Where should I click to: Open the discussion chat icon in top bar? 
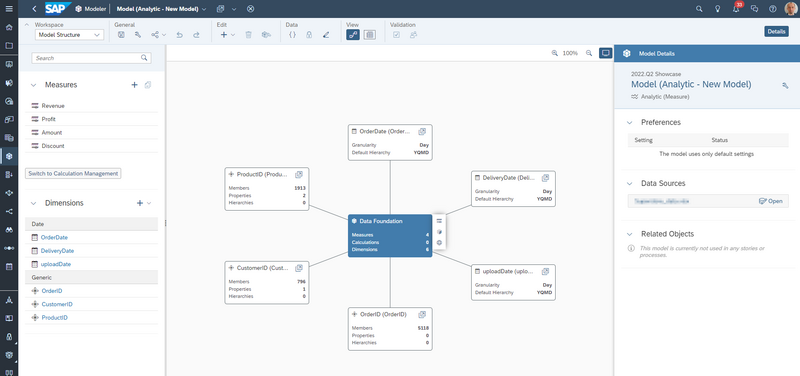(x=755, y=9)
